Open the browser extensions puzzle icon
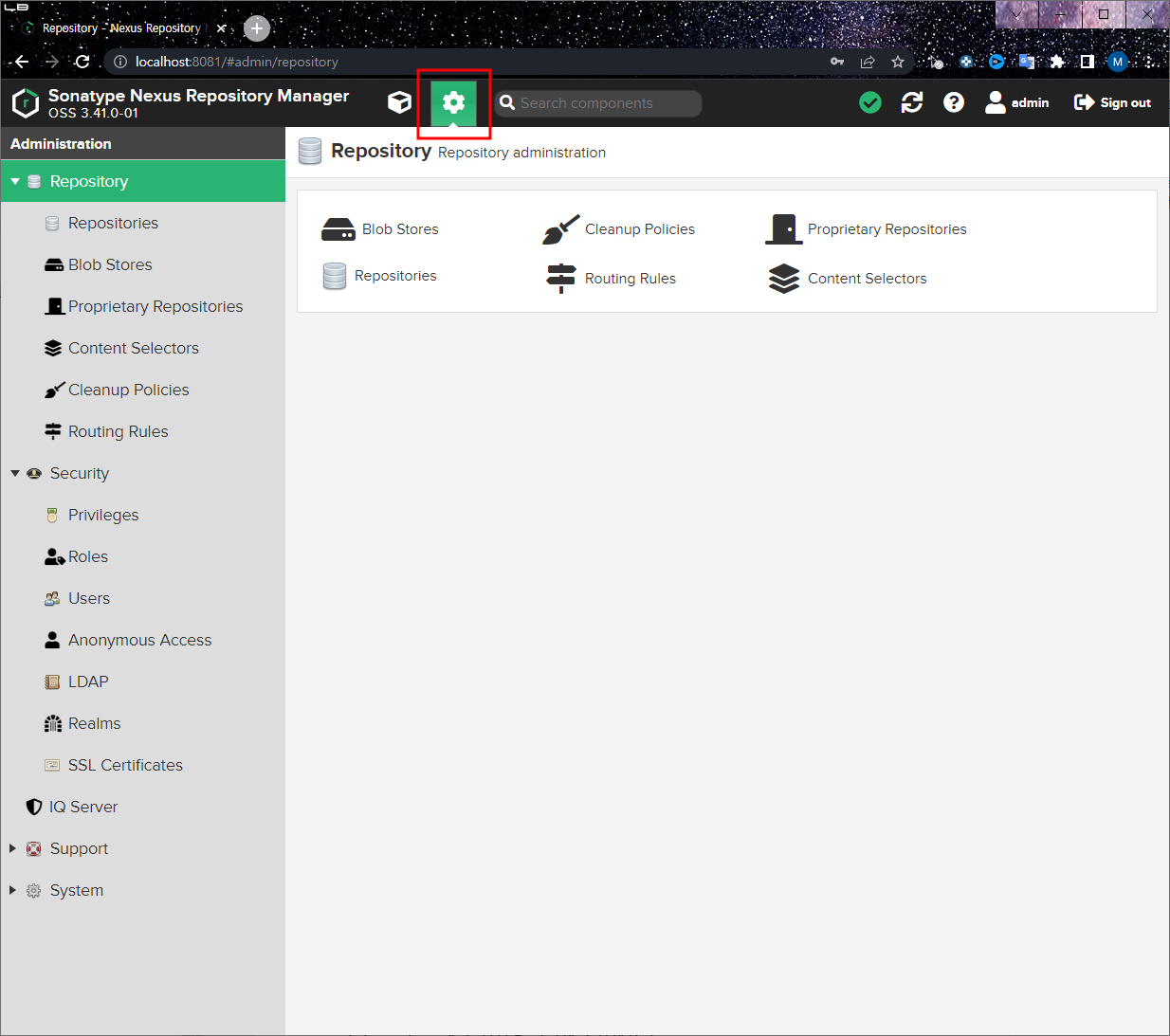The width and height of the screenshot is (1170, 1036). (x=1057, y=62)
